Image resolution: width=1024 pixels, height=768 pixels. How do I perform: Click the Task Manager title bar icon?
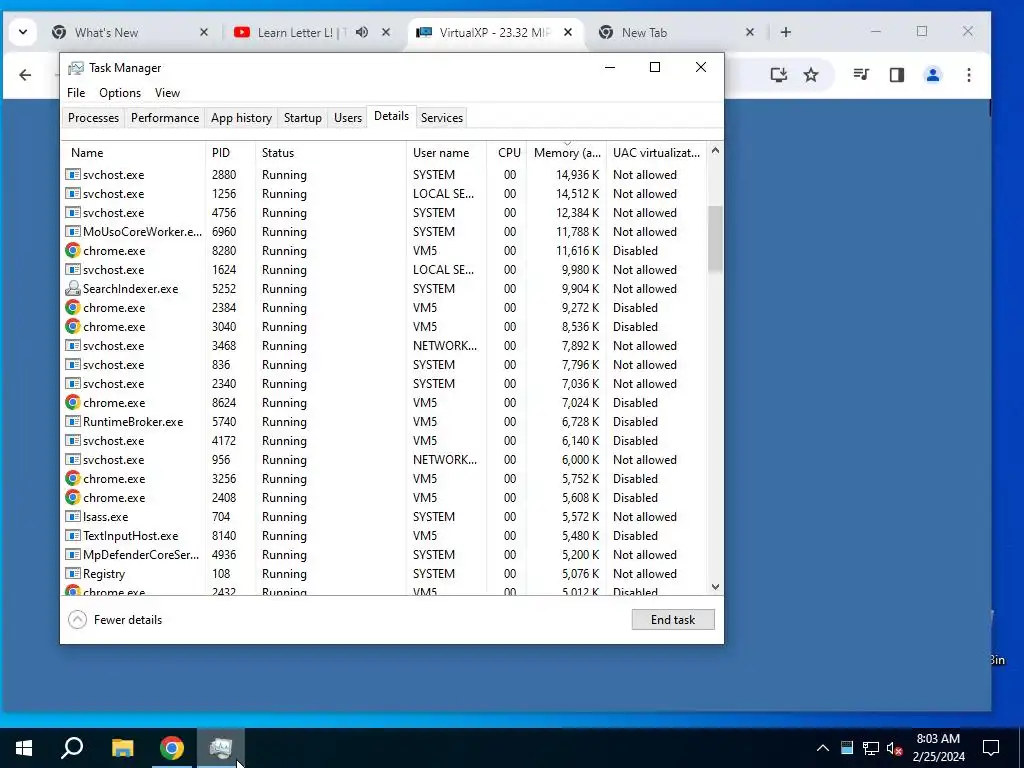point(76,68)
